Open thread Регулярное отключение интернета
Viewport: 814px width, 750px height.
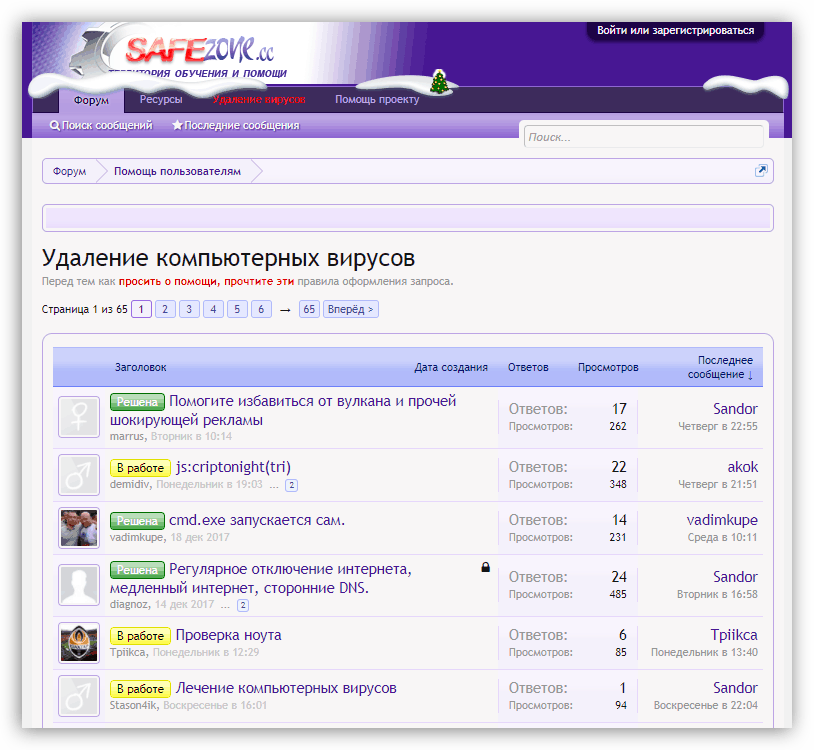[x=261, y=578]
